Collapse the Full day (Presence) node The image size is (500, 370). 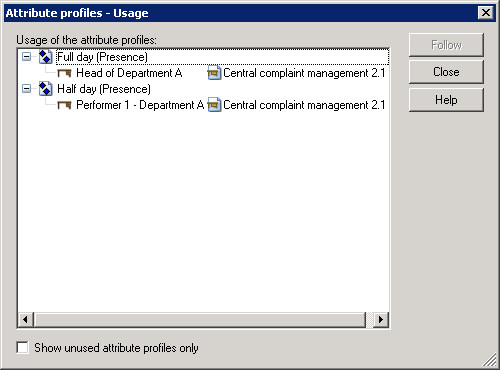pos(26,57)
